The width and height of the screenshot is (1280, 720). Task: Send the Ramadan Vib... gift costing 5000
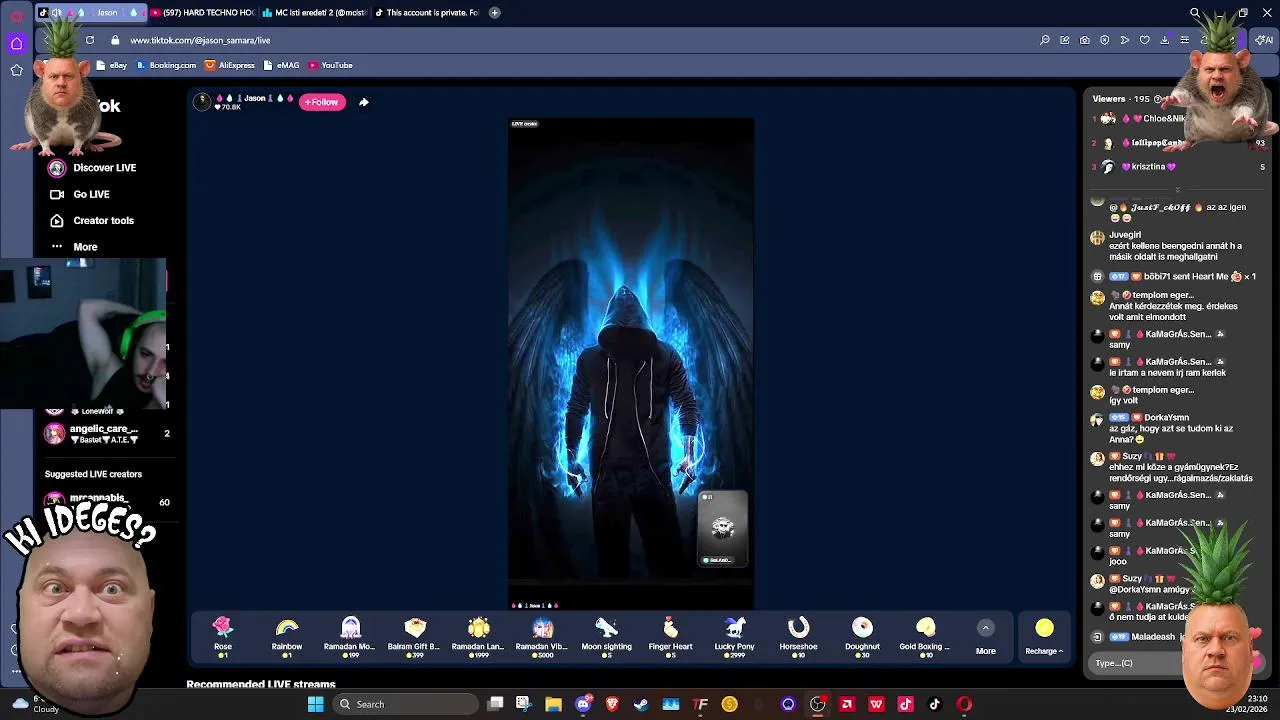[x=542, y=636]
